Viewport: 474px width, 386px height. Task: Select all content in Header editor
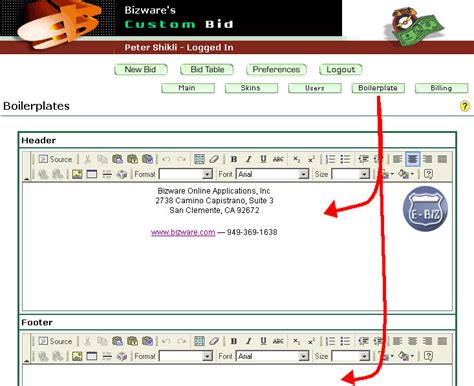point(199,159)
